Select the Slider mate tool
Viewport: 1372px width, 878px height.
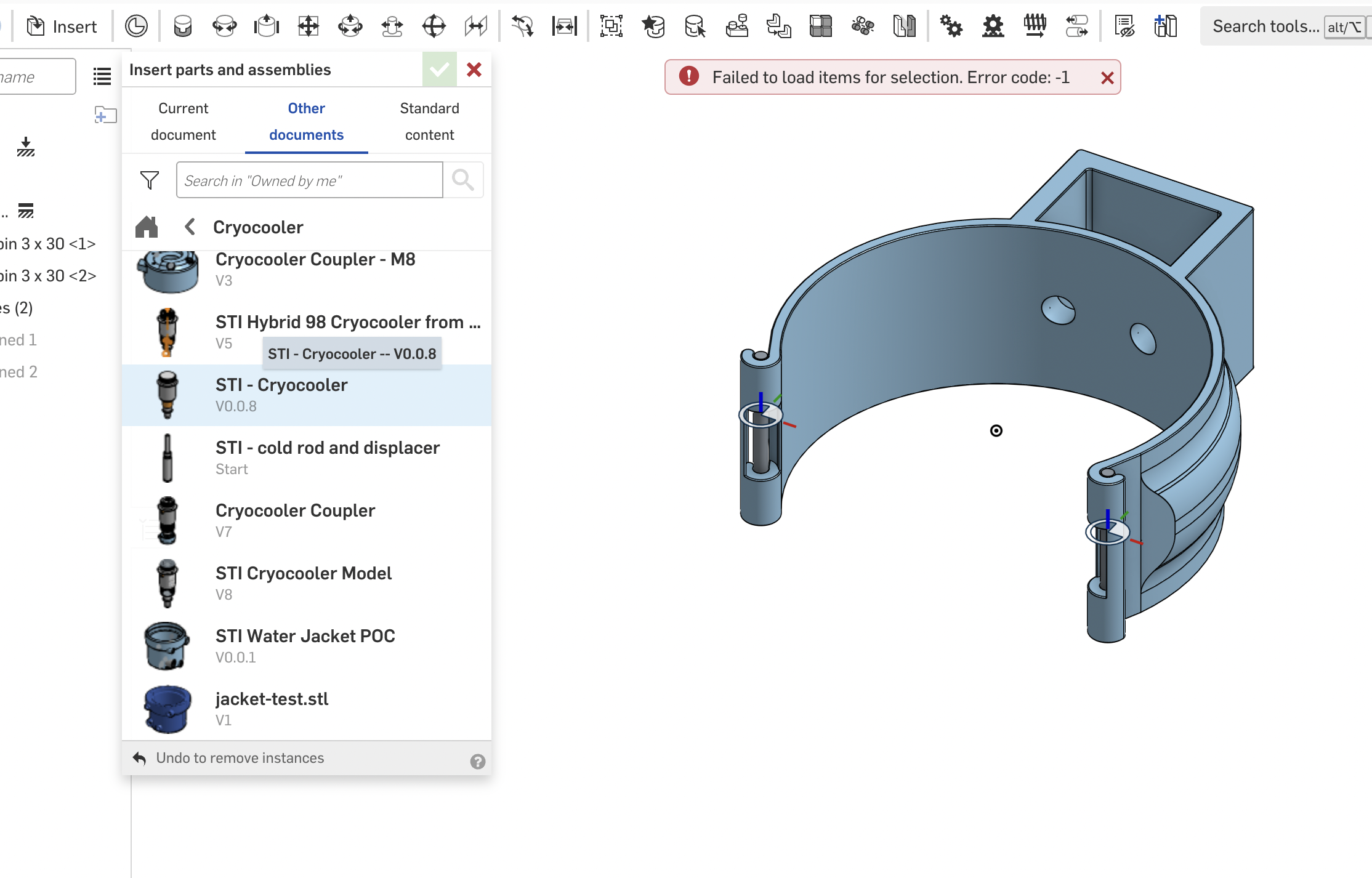click(x=267, y=26)
